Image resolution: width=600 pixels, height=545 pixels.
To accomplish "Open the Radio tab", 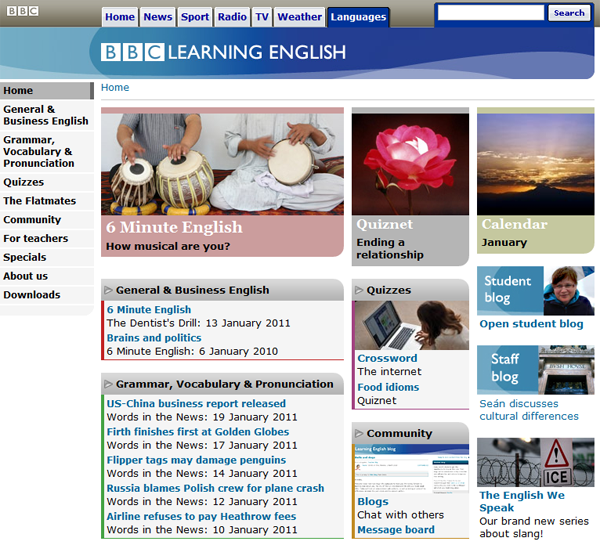I will [232, 17].
